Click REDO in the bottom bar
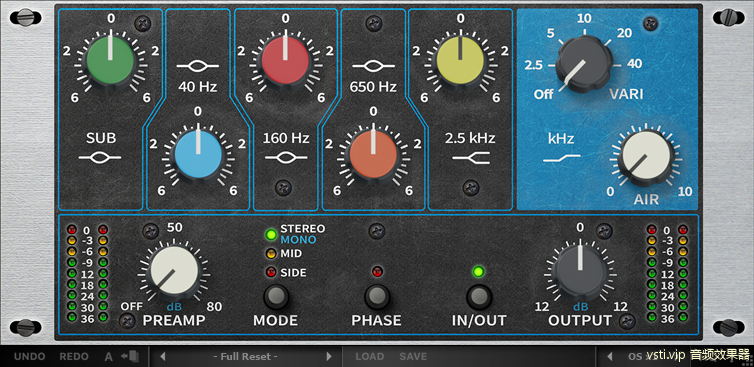Screen dimensions: 754x367 click(74, 357)
